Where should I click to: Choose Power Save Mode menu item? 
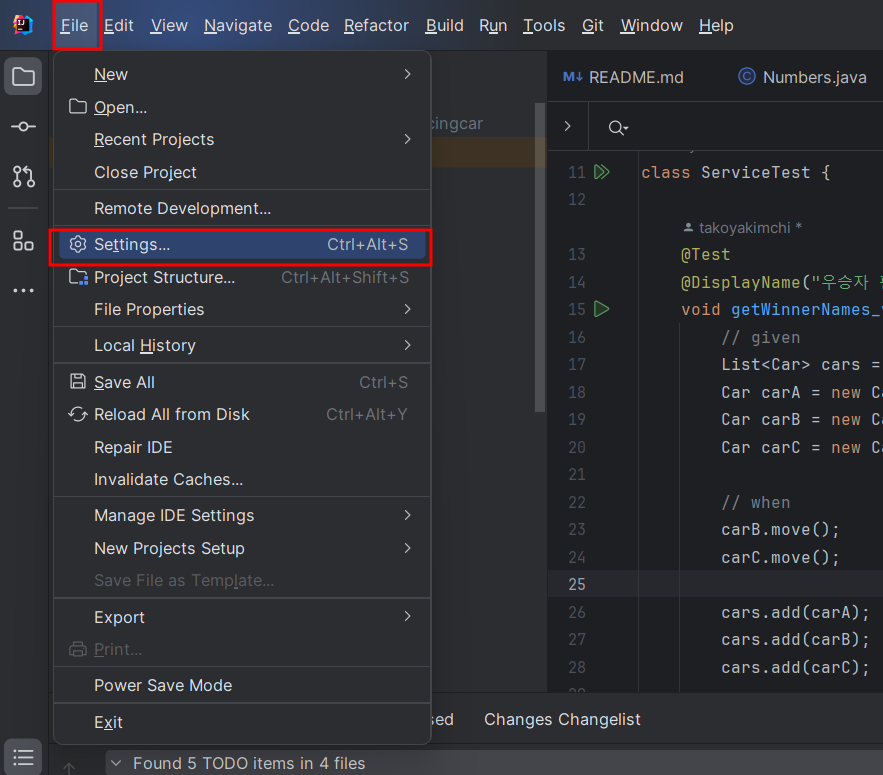tap(242, 685)
